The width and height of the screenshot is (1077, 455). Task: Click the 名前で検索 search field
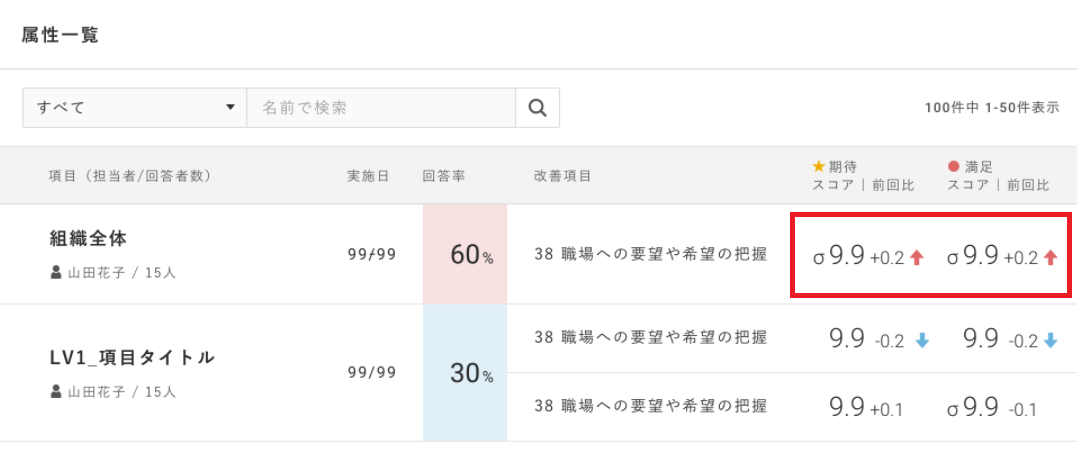[381, 108]
